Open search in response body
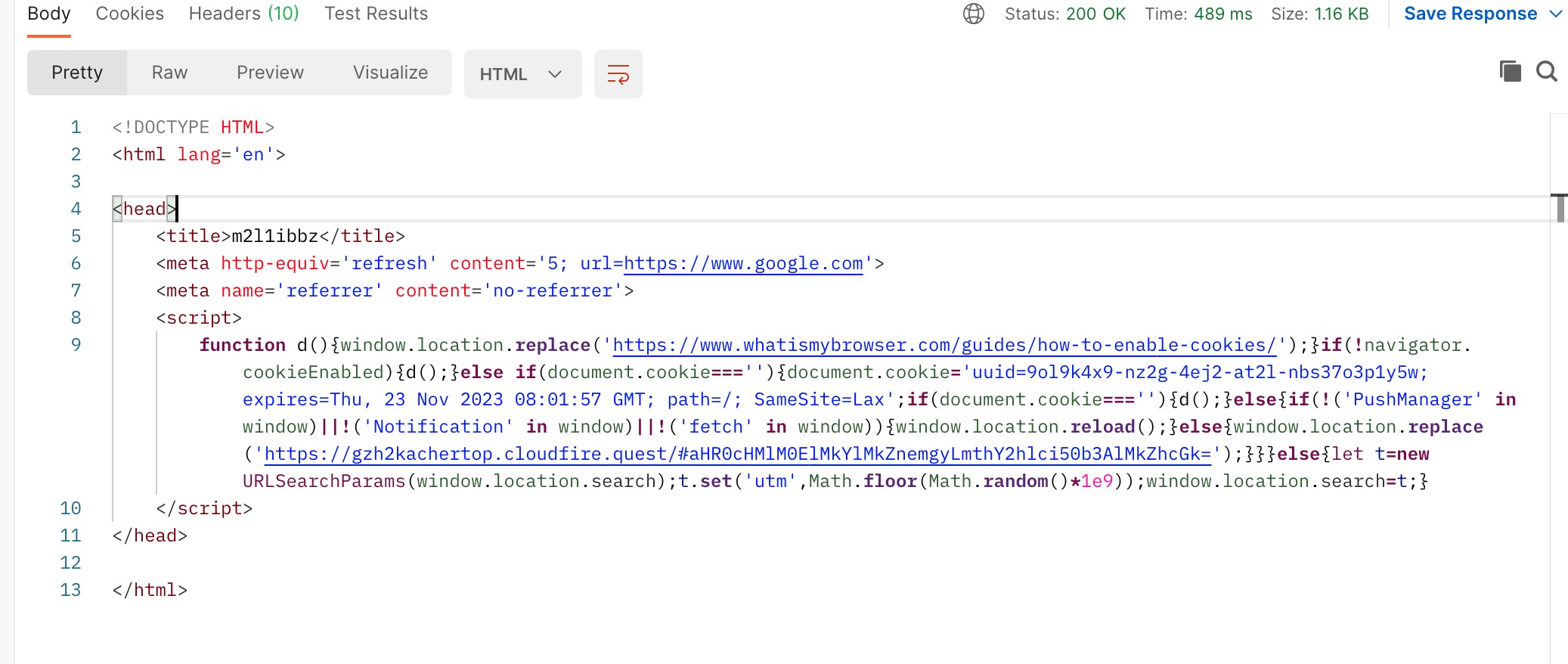1568x664 pixels. [1547, 72]
